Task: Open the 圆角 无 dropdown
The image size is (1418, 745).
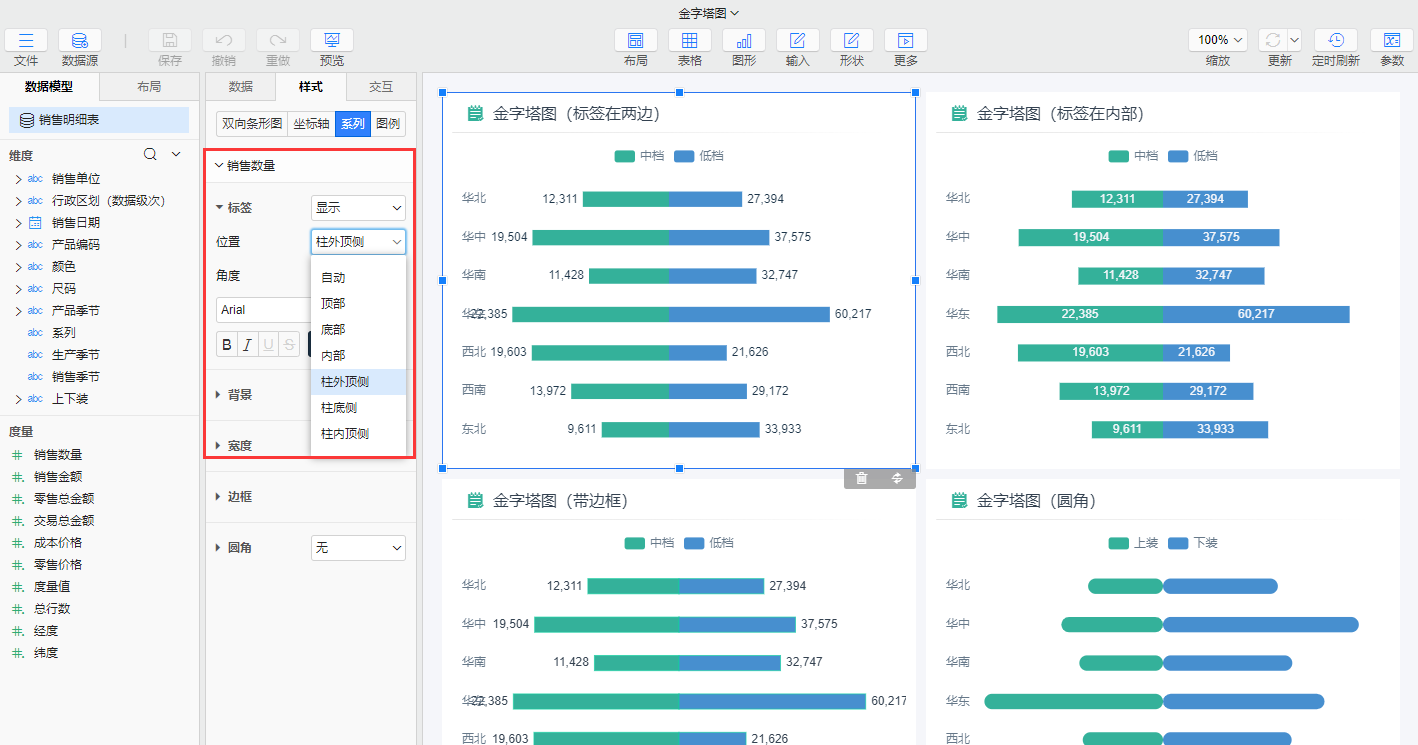Action: 358,548
